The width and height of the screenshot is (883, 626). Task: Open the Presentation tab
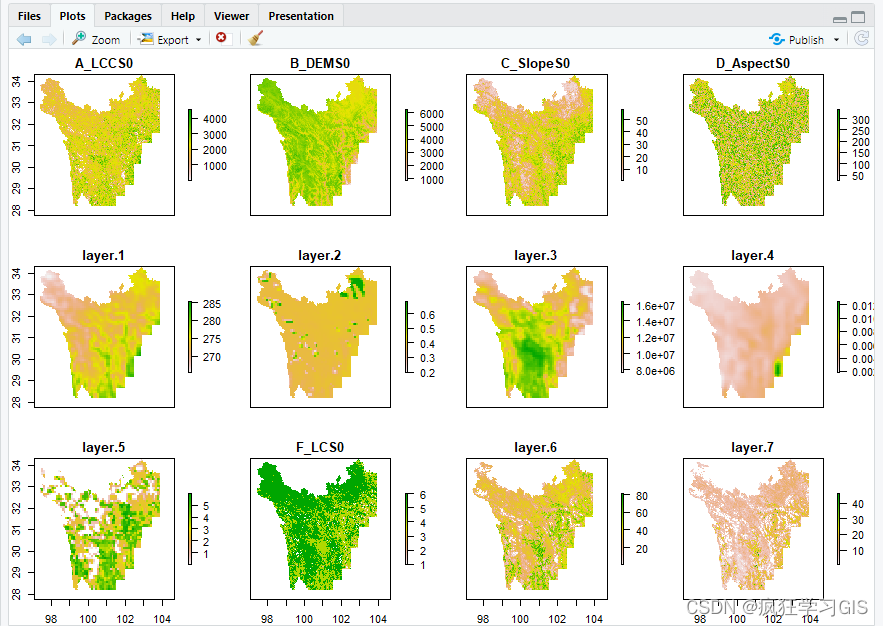(x=301, y=16)
